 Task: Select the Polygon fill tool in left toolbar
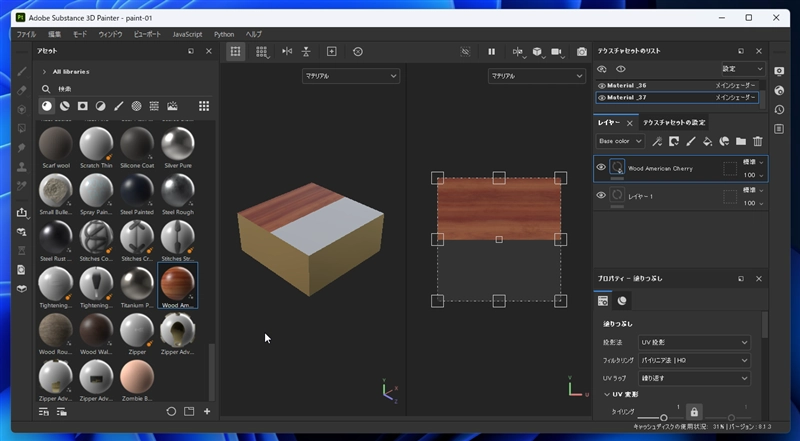(x=21, y=128)
